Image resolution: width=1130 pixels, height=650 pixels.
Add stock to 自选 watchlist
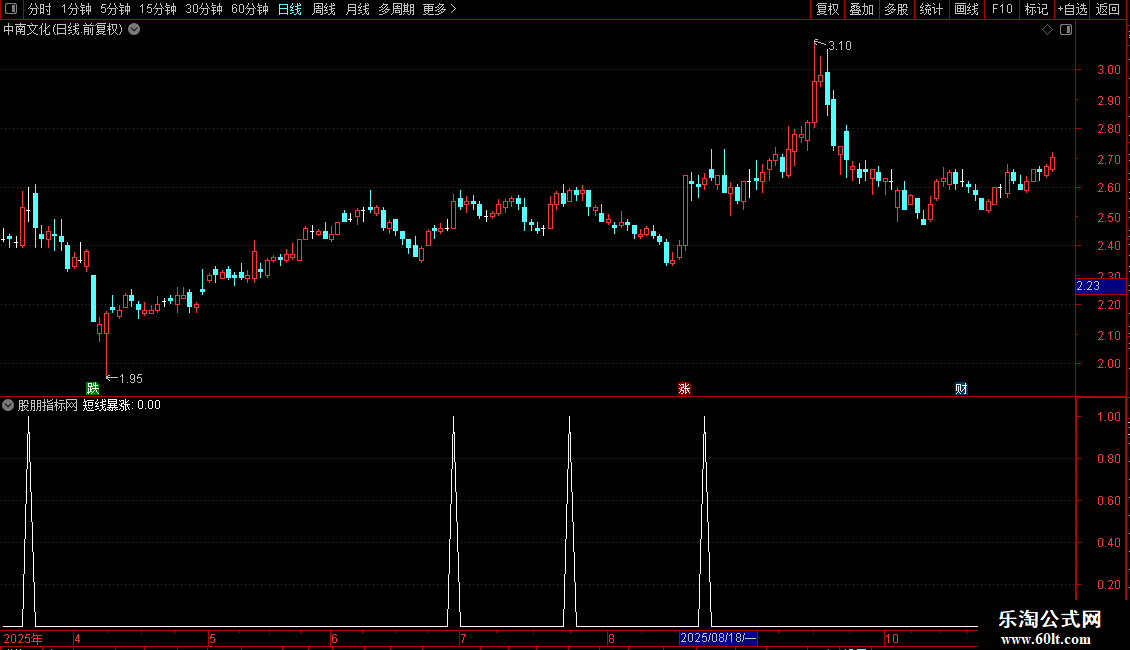(x=1072, y=9)
